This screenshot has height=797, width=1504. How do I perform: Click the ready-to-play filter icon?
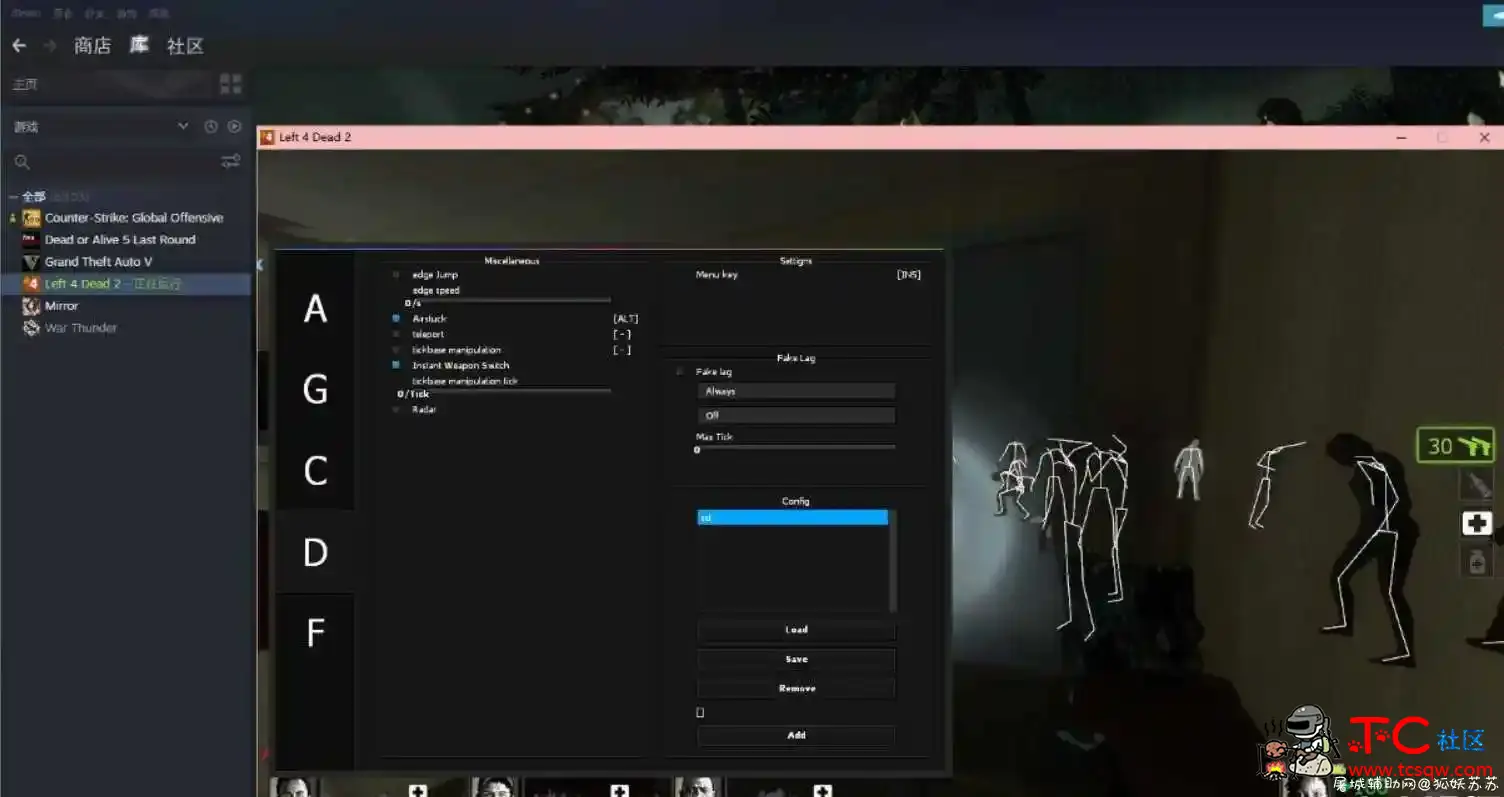pos(235,127)
